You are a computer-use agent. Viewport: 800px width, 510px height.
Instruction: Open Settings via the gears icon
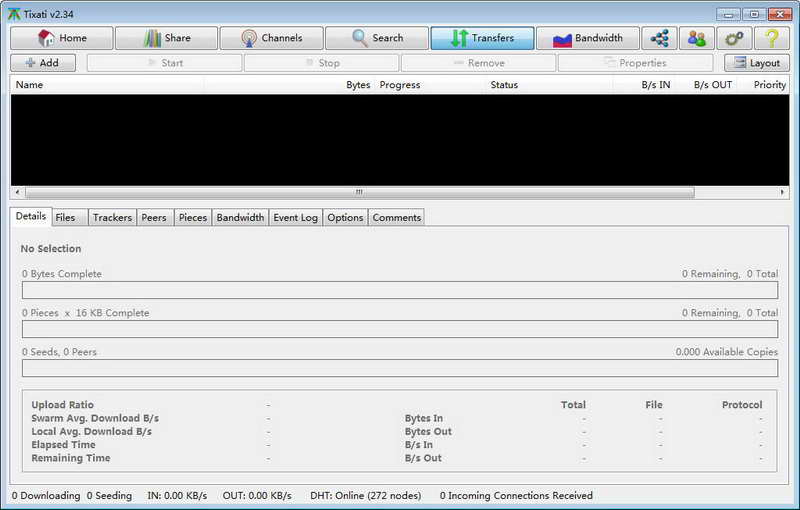tap(734, 38)
